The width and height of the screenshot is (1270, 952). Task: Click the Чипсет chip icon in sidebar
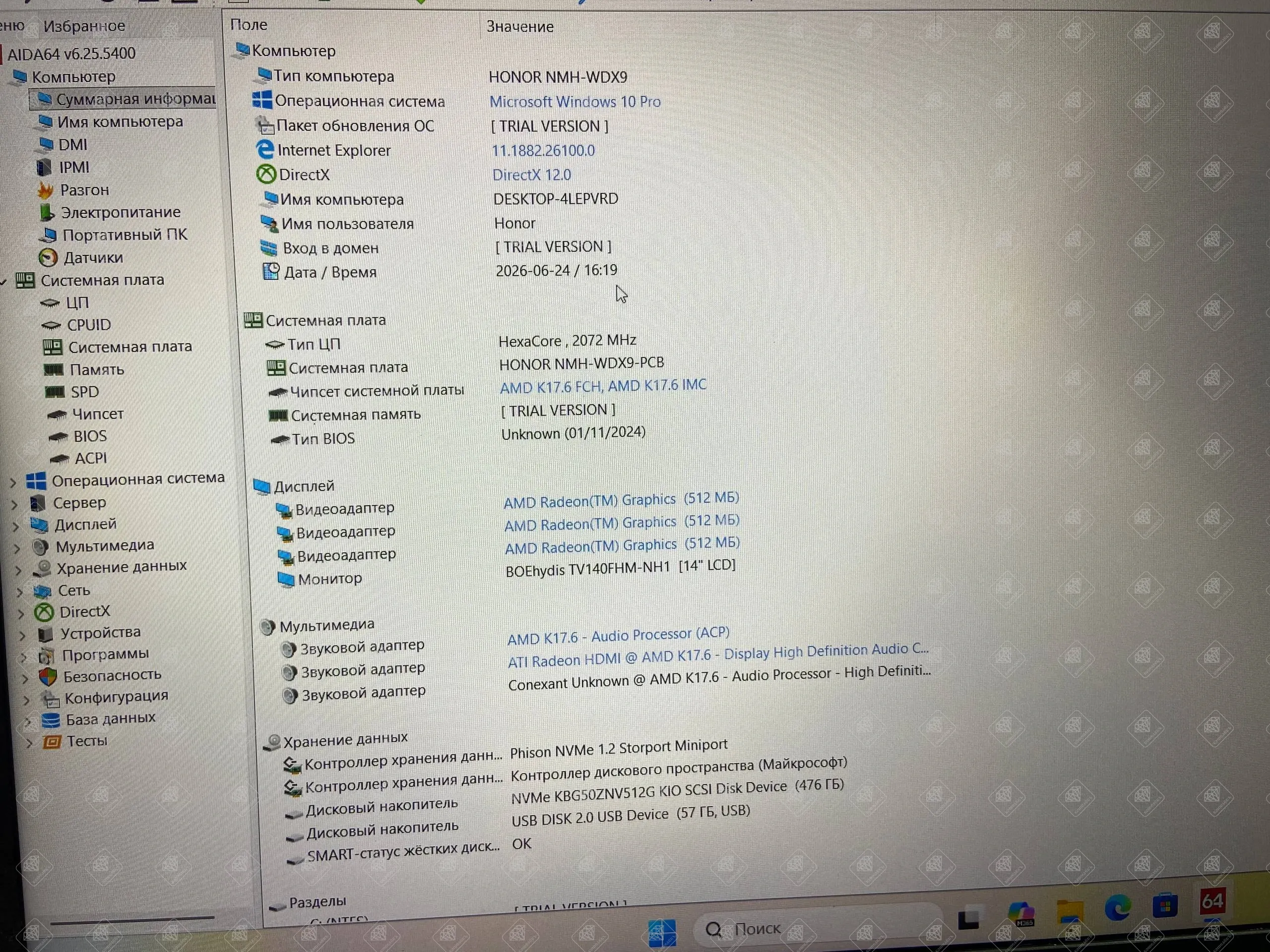tap(57, 415)
